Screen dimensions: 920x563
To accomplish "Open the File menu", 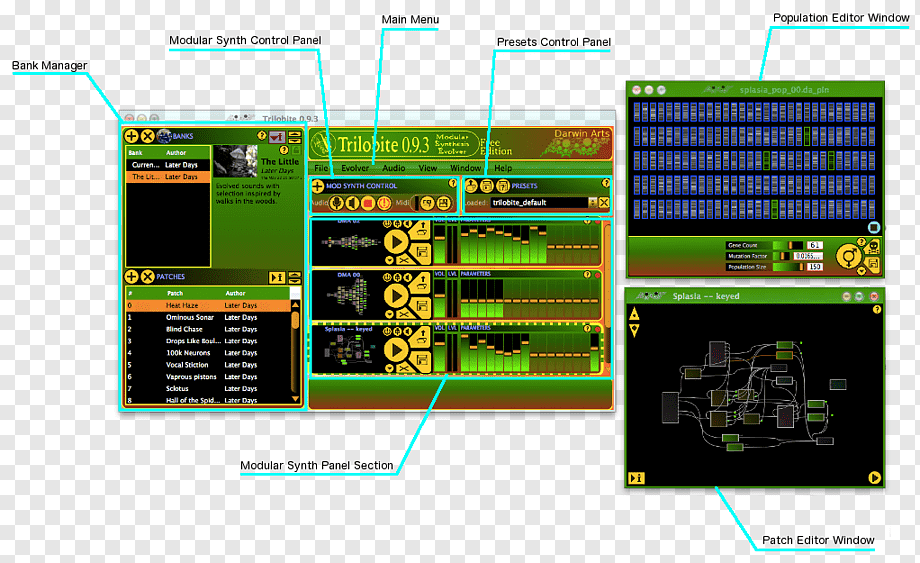I will pyautogui.click(x=321, y=168).
